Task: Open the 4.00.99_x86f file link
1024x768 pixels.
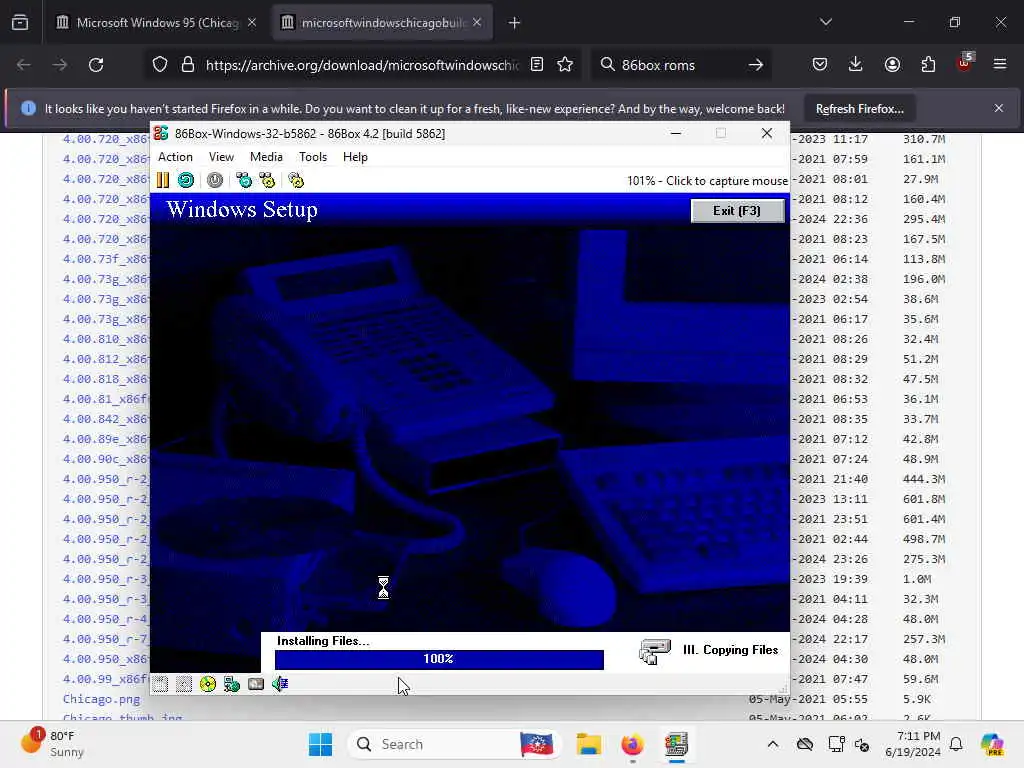Action: coord(106,679)
